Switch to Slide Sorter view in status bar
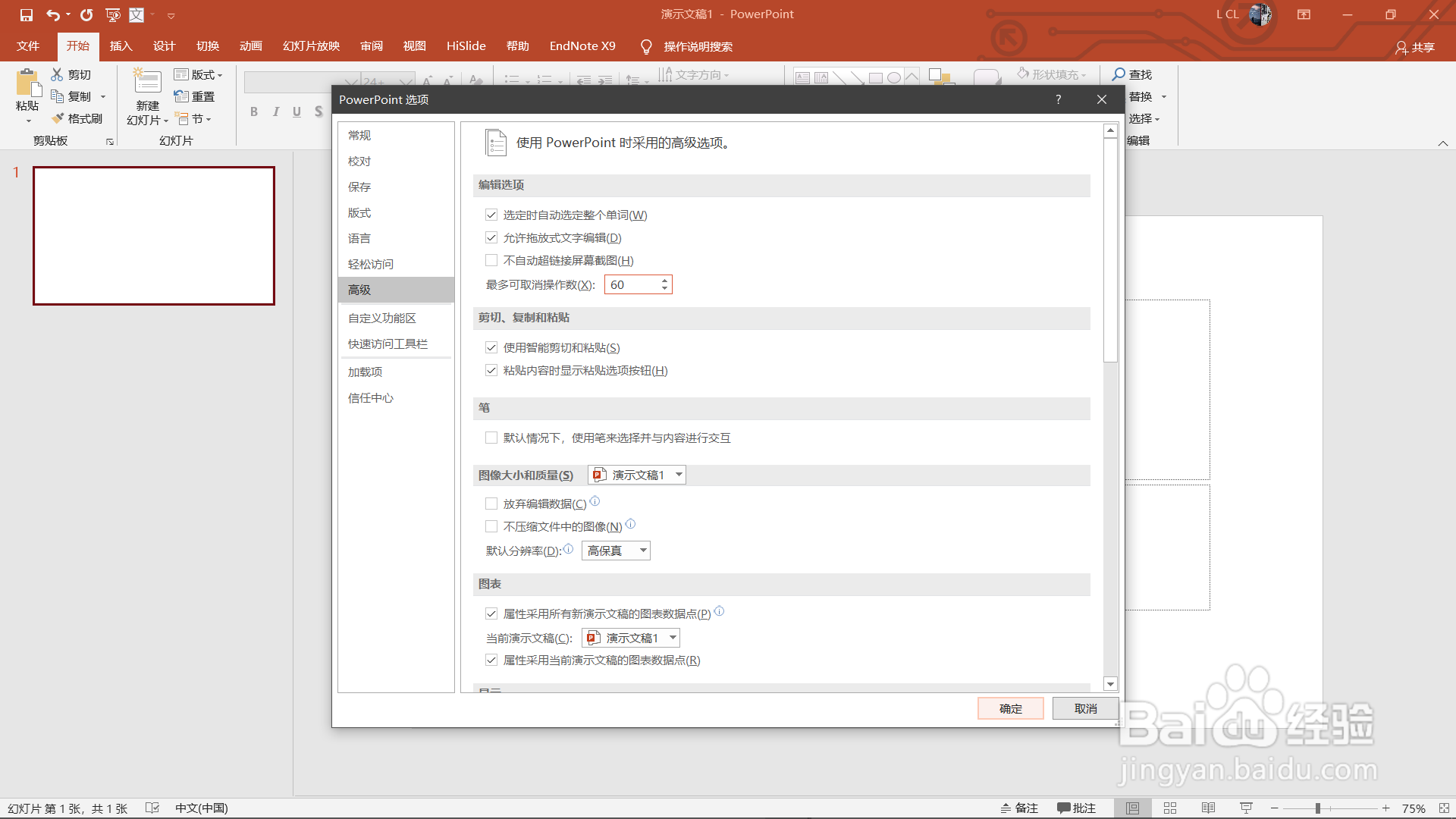The height and width of the screenshot is (819, 1456). [x=1170, y=808]
